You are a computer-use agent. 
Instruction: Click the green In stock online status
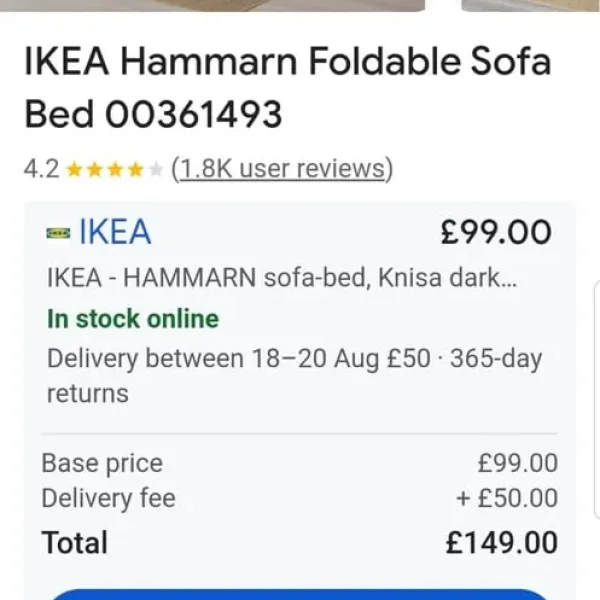pos(132,319)
